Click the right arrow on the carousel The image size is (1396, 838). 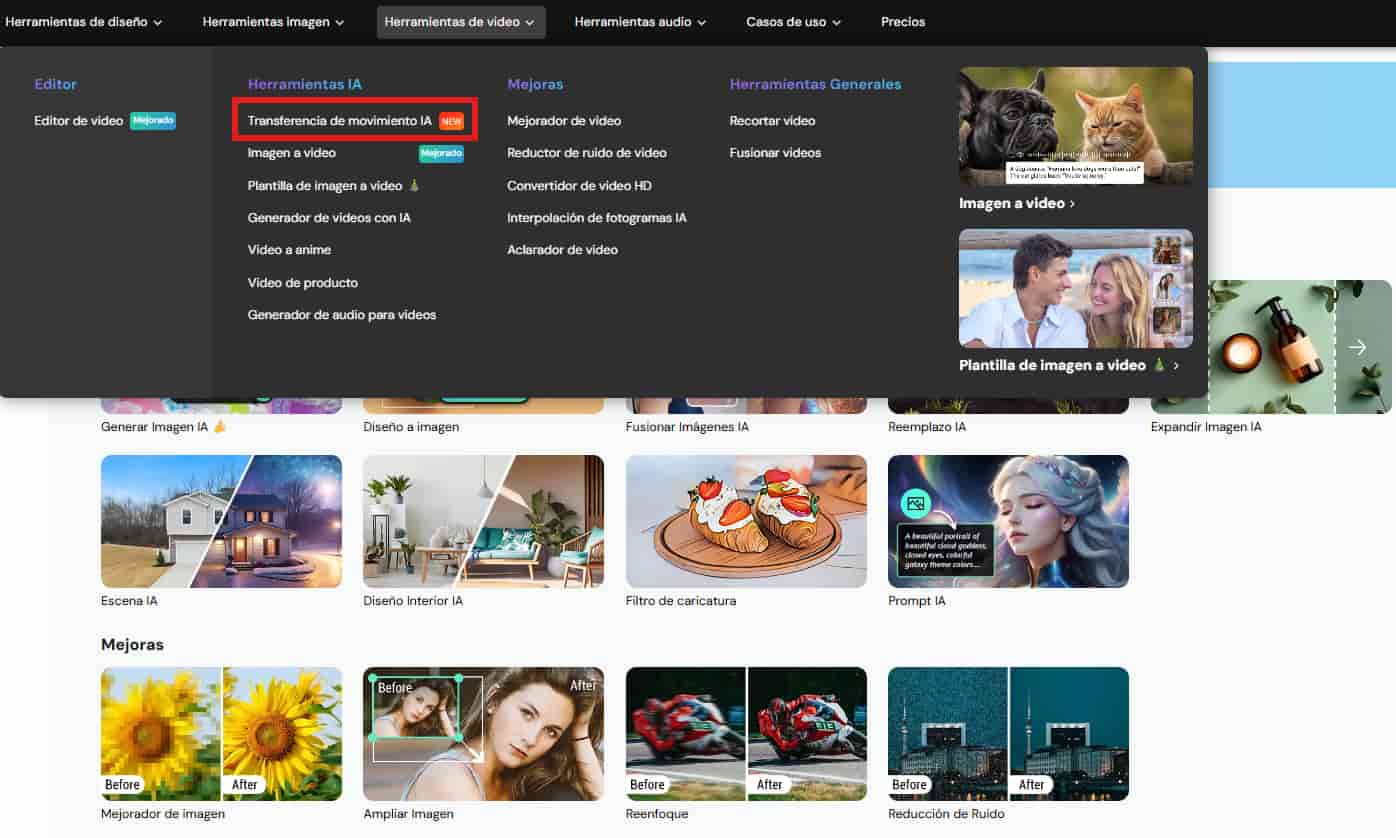[x=1357, y=347]
